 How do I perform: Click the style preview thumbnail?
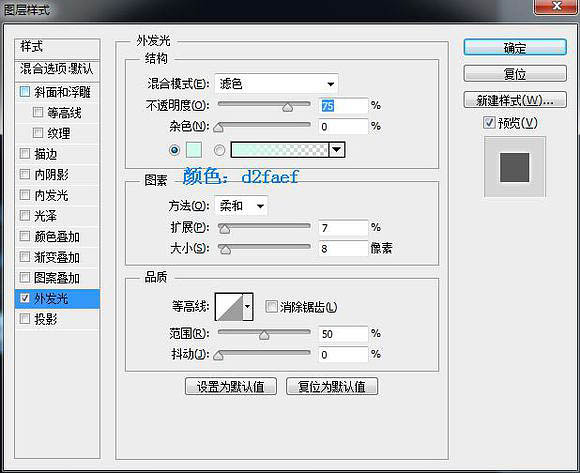(x=515, y=167)
